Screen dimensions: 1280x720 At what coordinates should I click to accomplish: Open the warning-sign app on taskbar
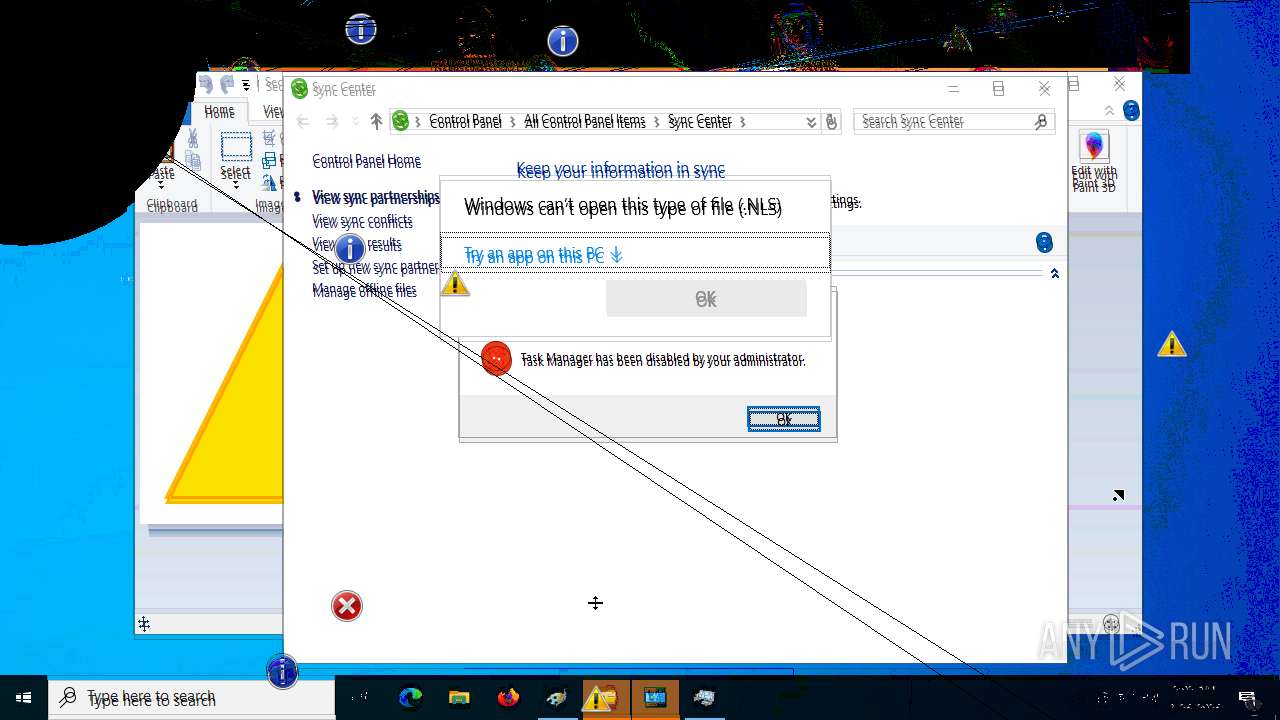point(606,698)
